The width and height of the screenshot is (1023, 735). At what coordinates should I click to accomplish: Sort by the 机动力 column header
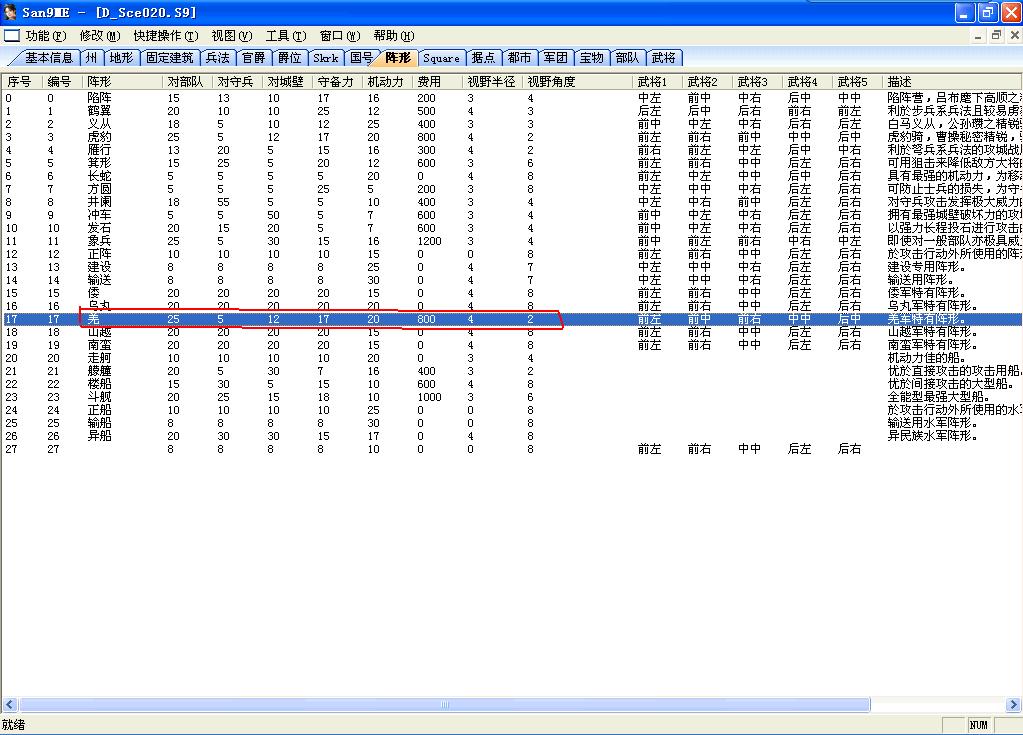point(386,81)
